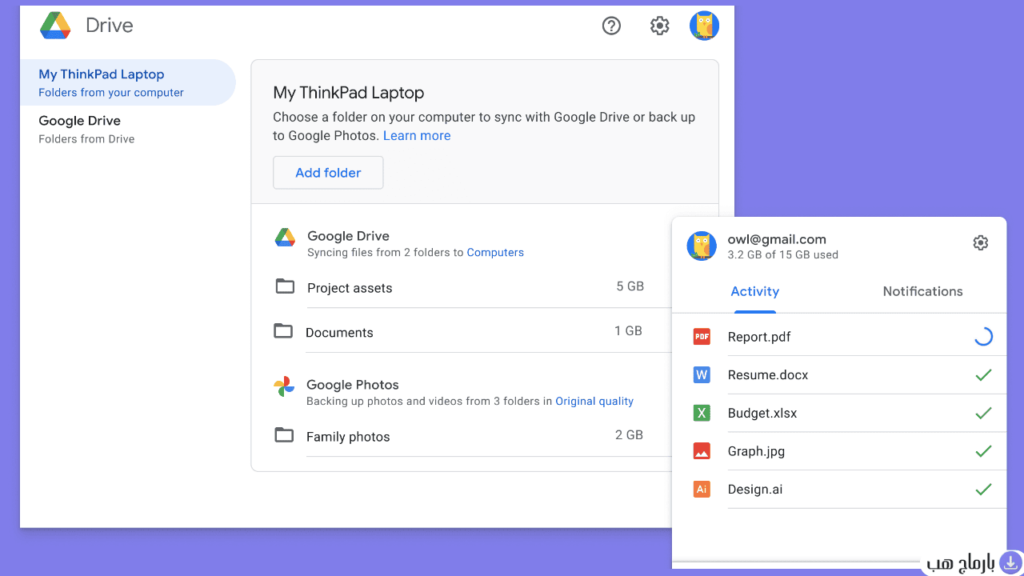The width and height of the screenshot is (1024, 576).
Task: Click the Report.pdf file name
Action: (x=759, y=337)
